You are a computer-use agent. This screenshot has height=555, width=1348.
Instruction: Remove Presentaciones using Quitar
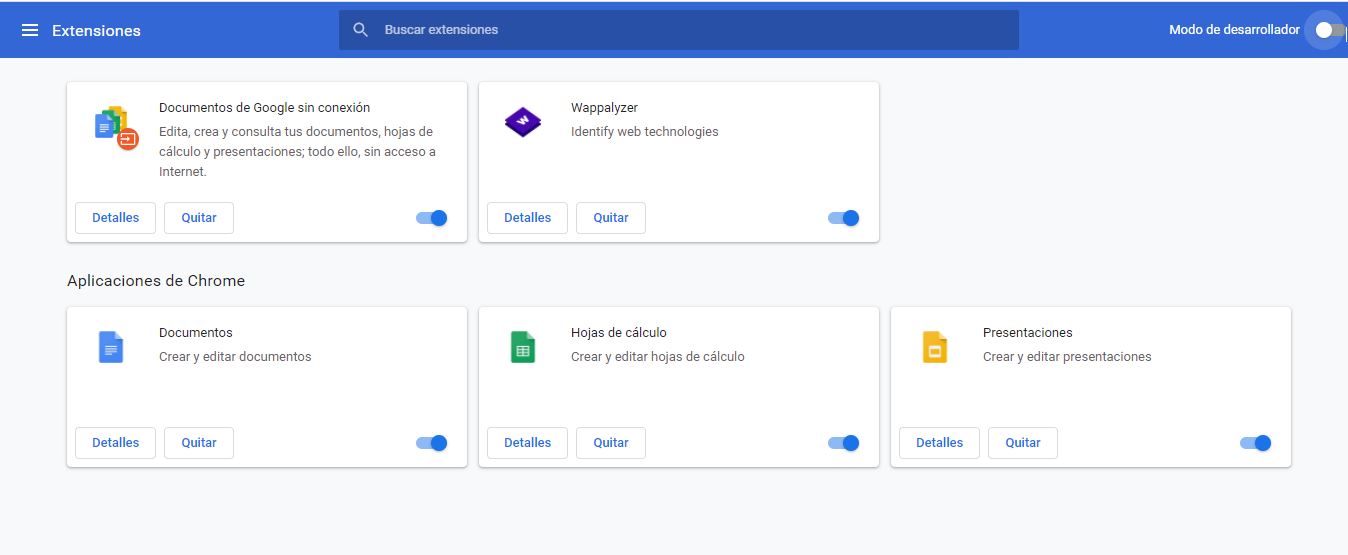[x=1023, y=443]
